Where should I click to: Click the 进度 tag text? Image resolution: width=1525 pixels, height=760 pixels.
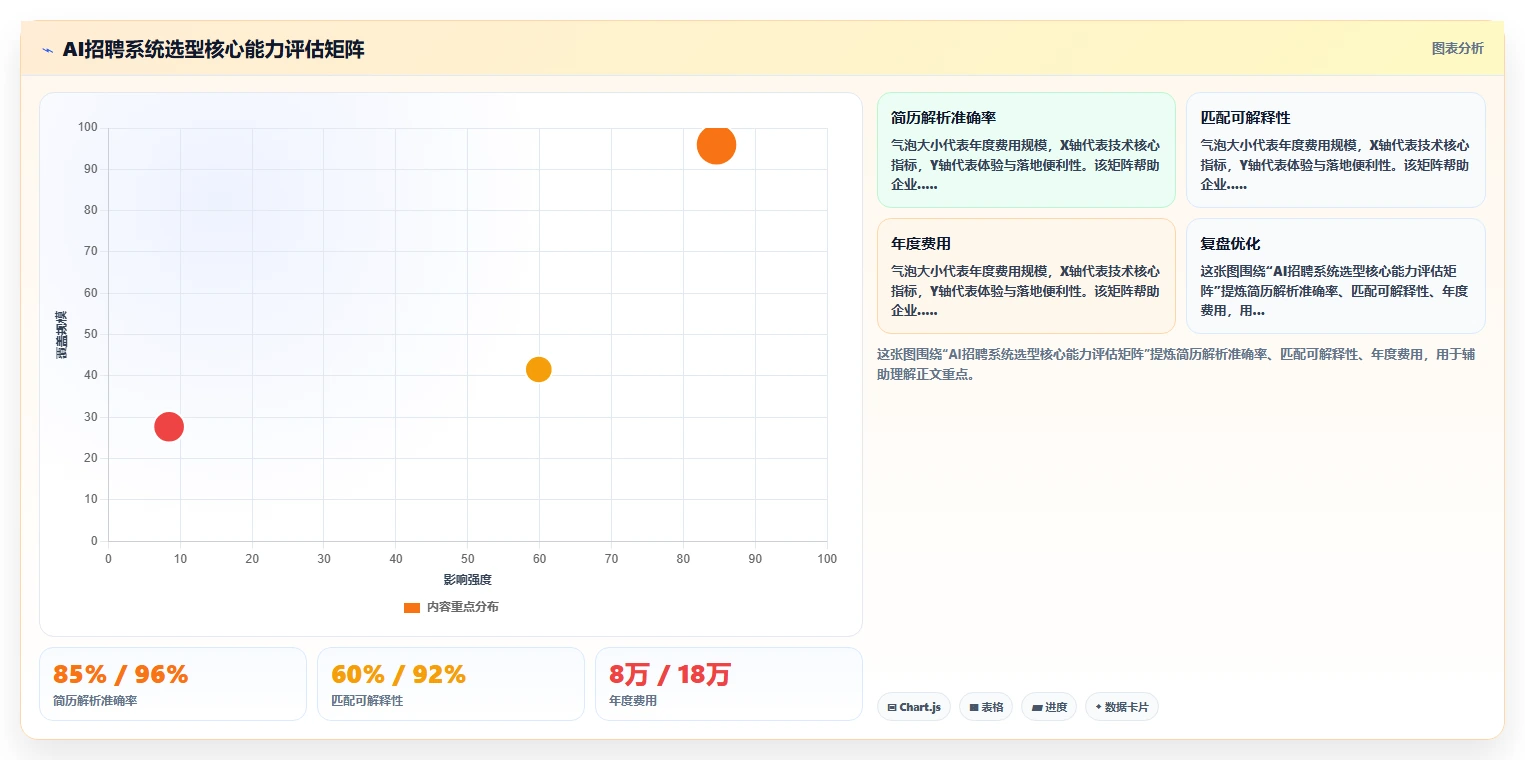click(x=1056, y=707)
